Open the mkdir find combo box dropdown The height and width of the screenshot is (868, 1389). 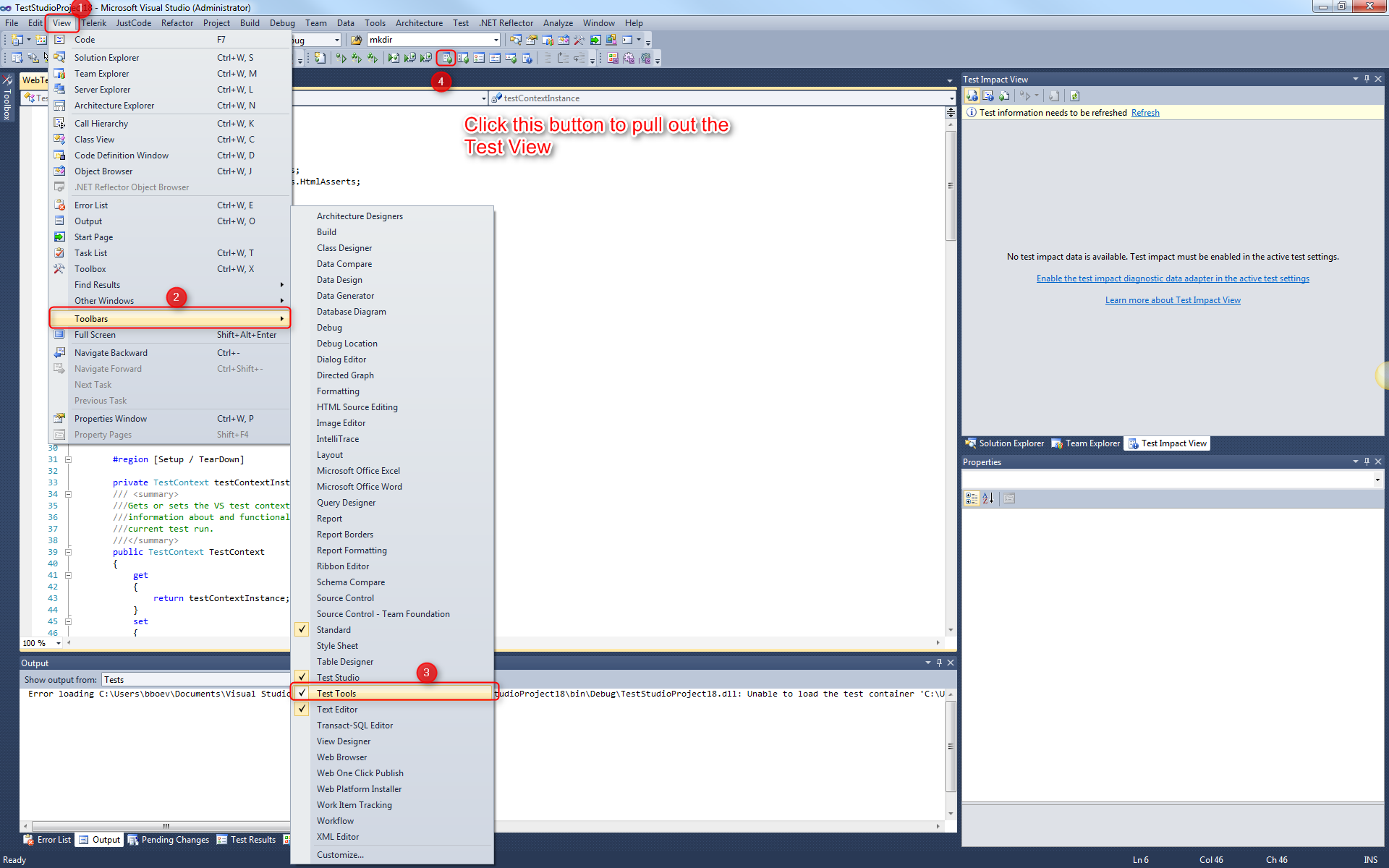pyautogui.click(x=496, y=40)
